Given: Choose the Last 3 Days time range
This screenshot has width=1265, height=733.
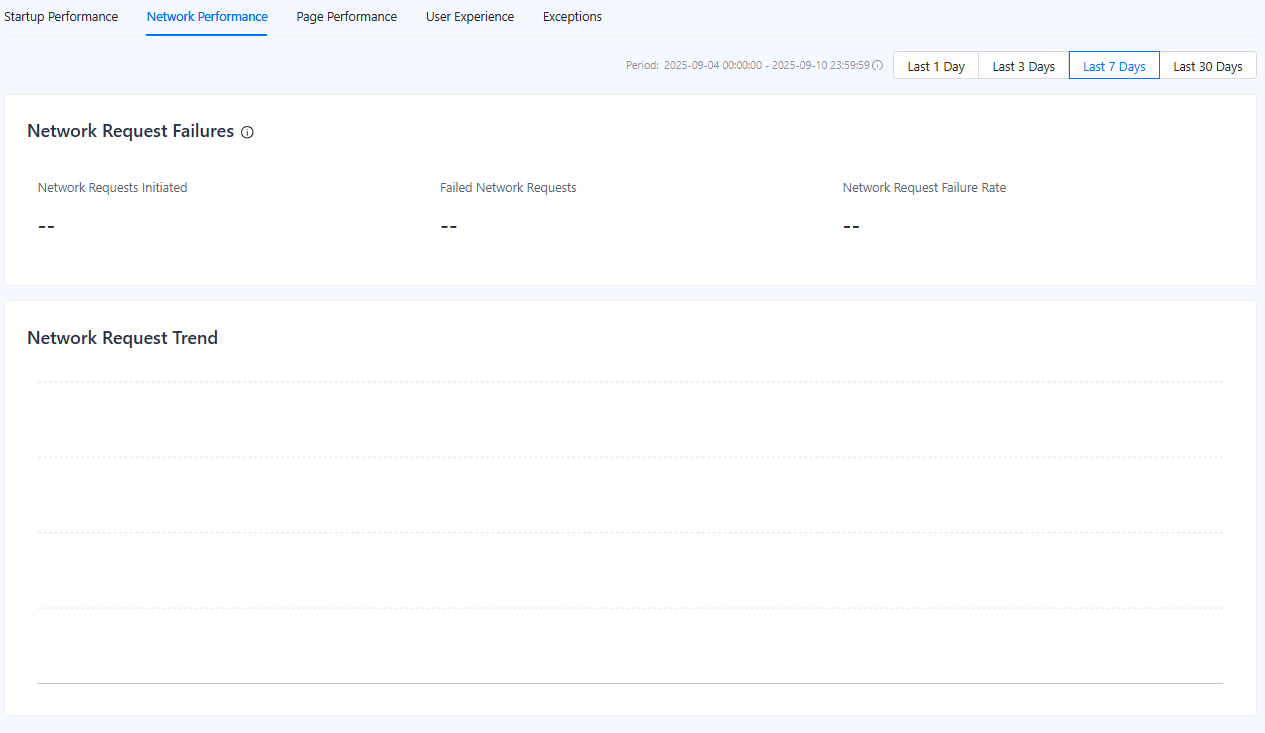Looking at the screenshot, I should click(1023, 66).
